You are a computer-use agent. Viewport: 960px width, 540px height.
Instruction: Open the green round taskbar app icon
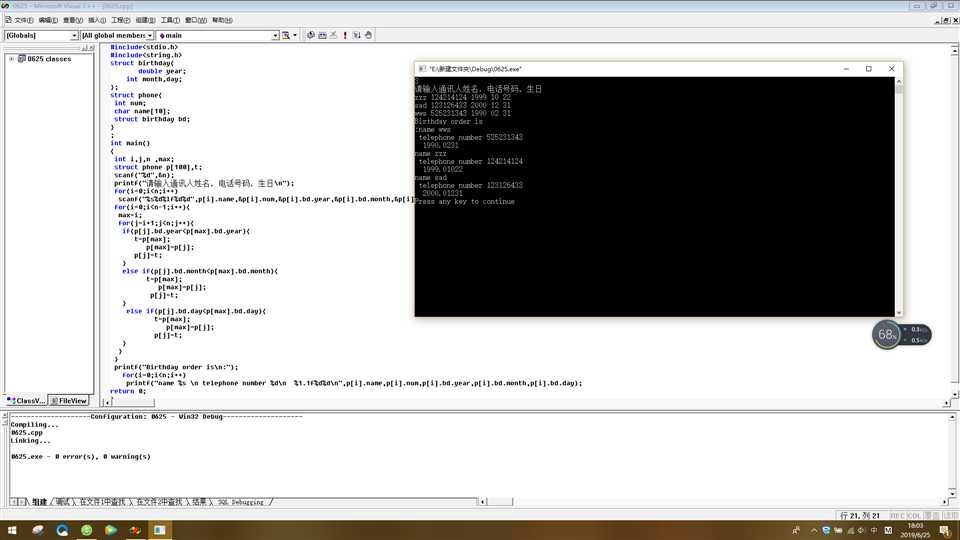[x=86, y=530]
